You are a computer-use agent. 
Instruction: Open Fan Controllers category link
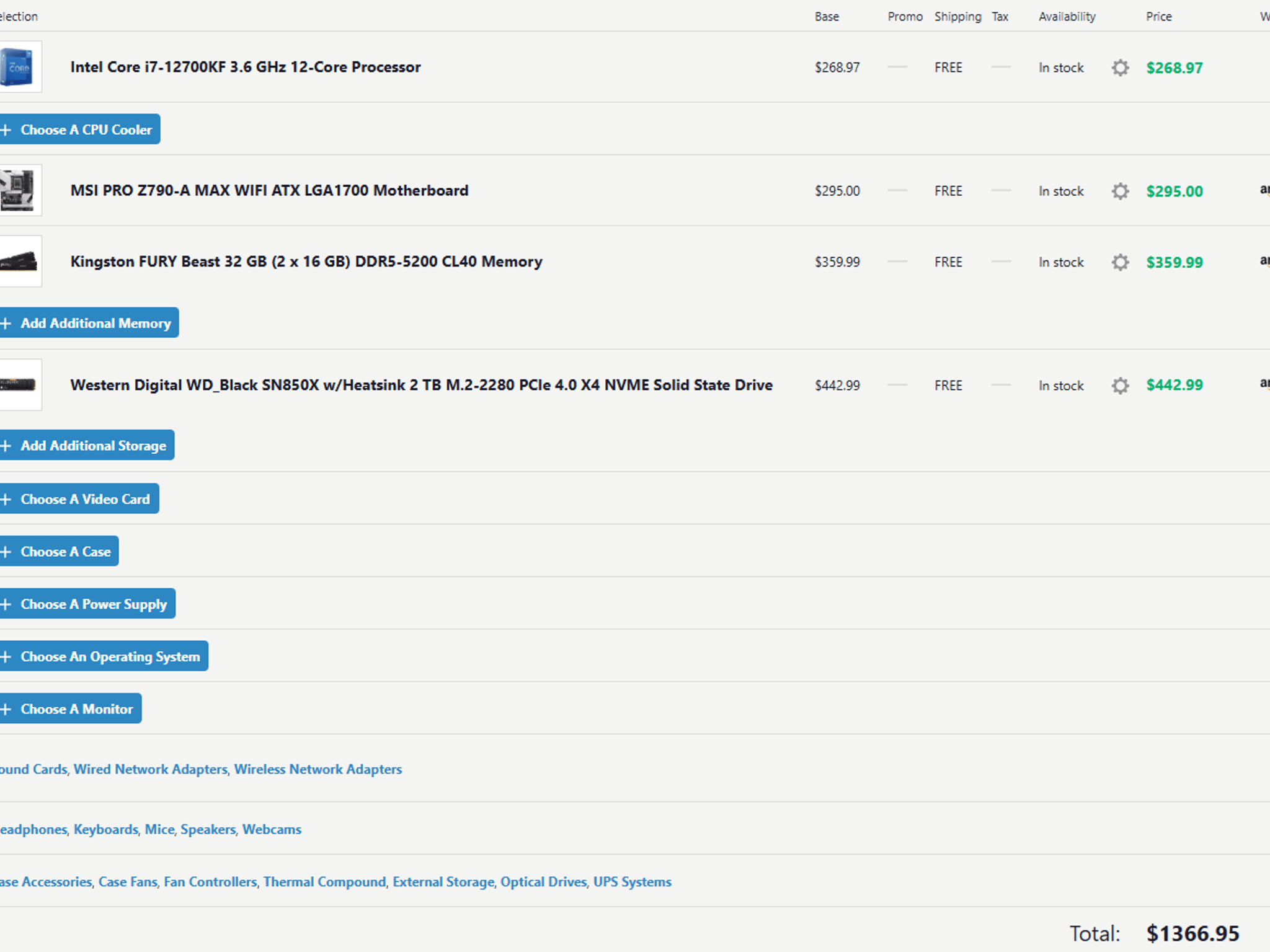[x=210, y=882]
